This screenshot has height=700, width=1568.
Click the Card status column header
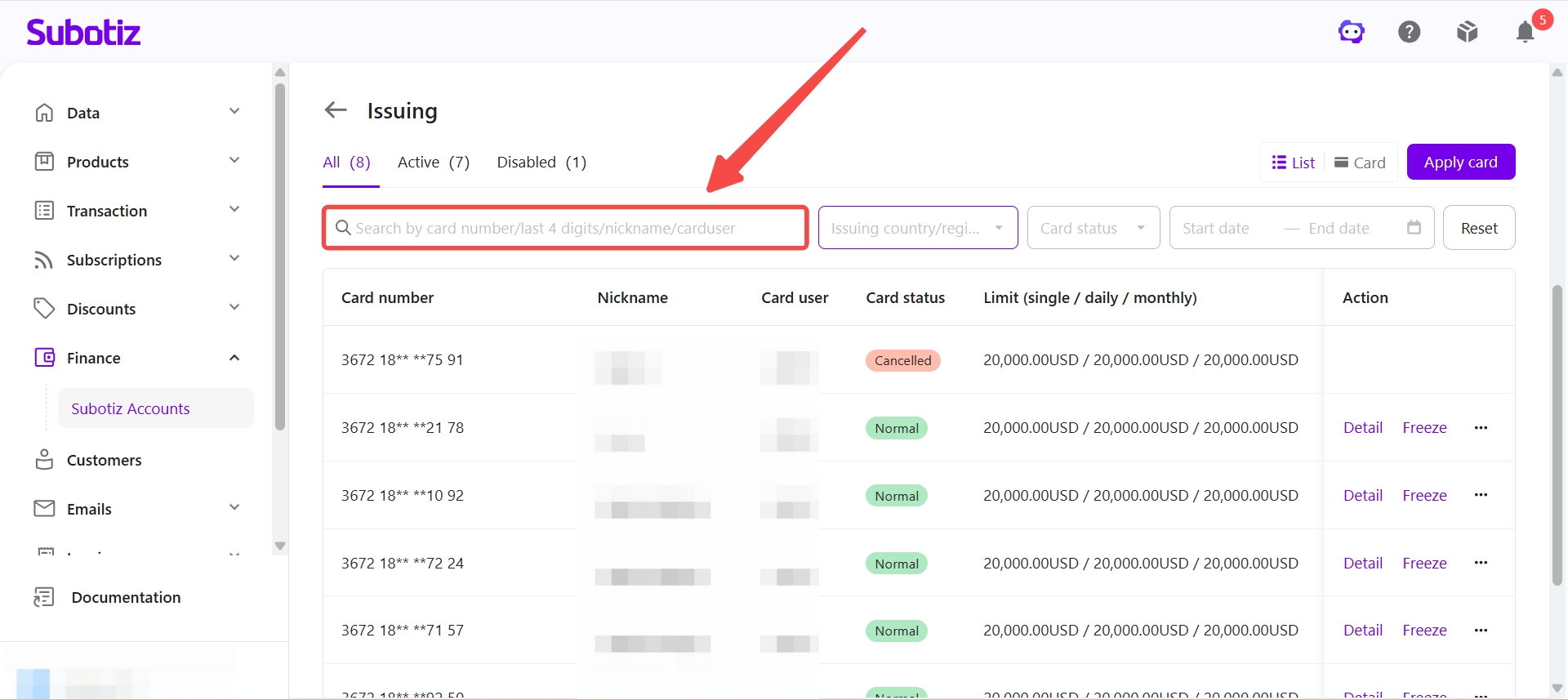pyautogui.click(x=905, y=297)
